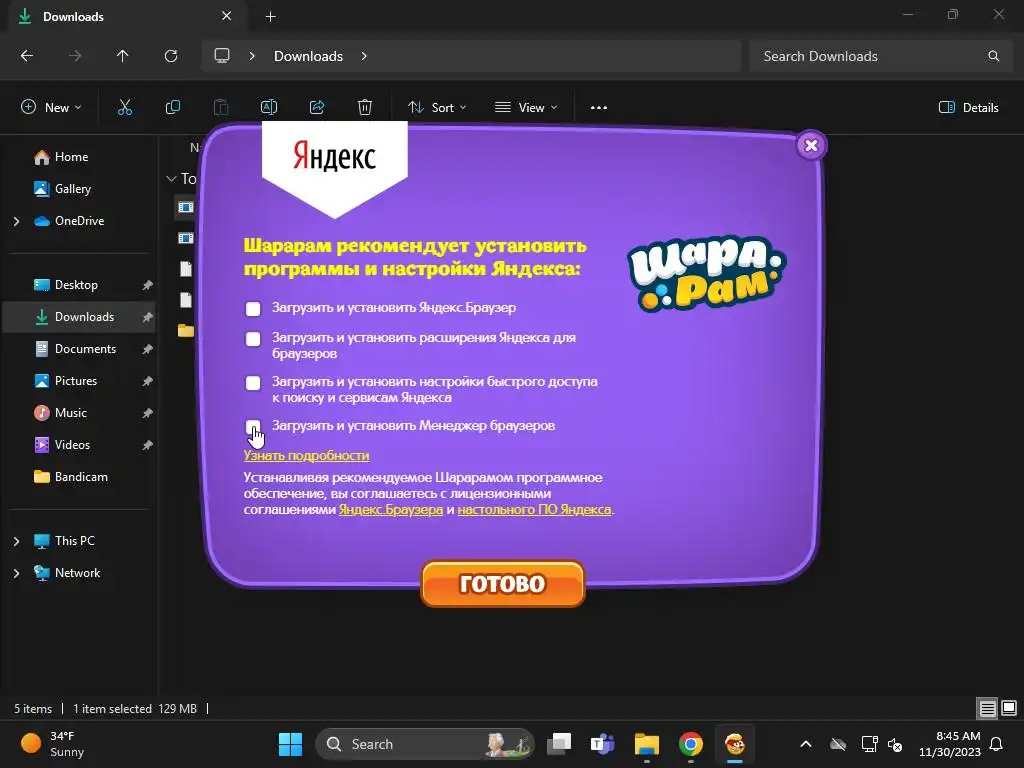The image size is (1024, 768).
Task: Click the Cut scissors icon
Action: (125, 108)
